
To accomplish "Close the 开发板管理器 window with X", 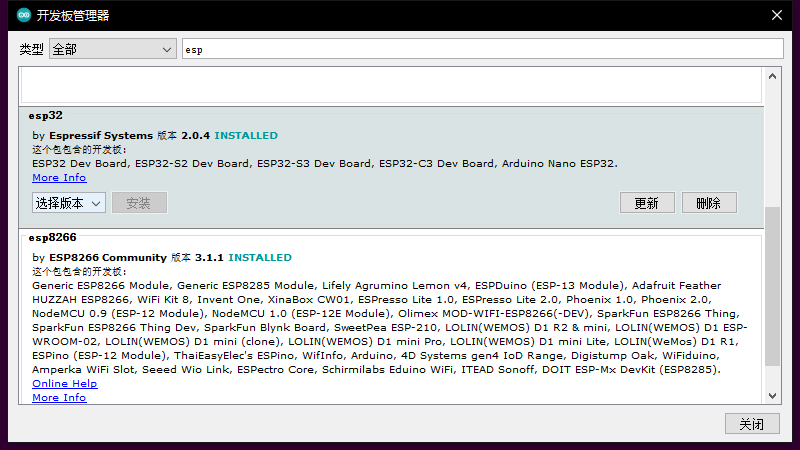I will (777, 15).
